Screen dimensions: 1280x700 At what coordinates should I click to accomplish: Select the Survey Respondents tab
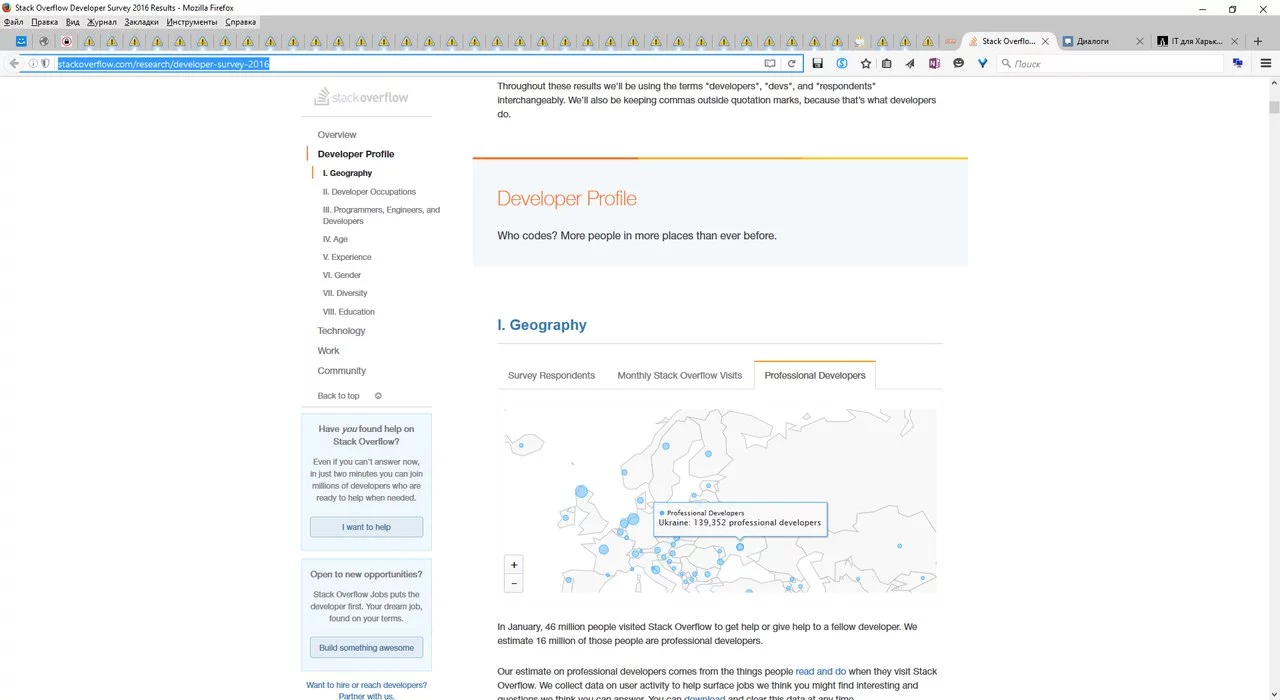pyautogui.click(x=551, y=376)
